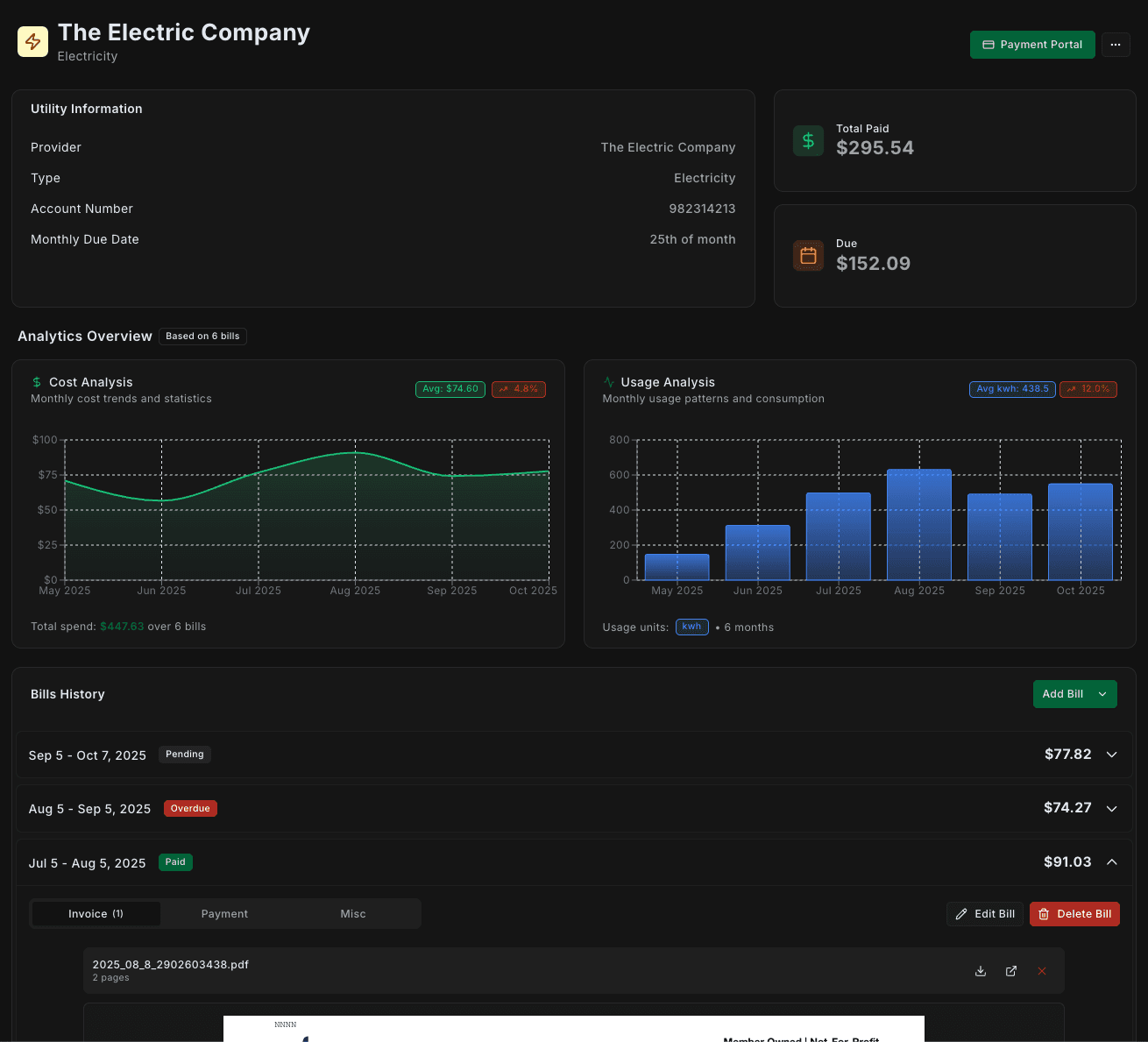Expand the Sep 5 - Oct 7 pending bill
The width and height of the screenshot is (1148, 1042).
click(1111, 755)
